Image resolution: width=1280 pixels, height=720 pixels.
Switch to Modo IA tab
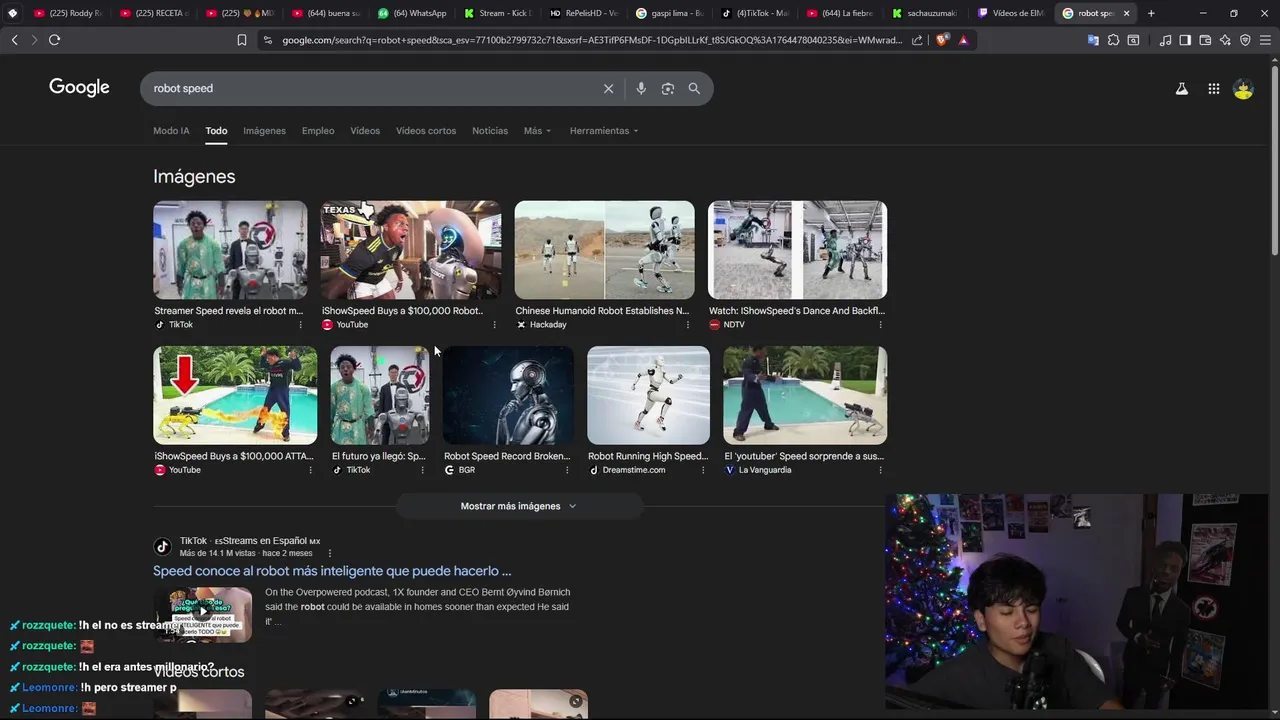[x=171, y=131]
